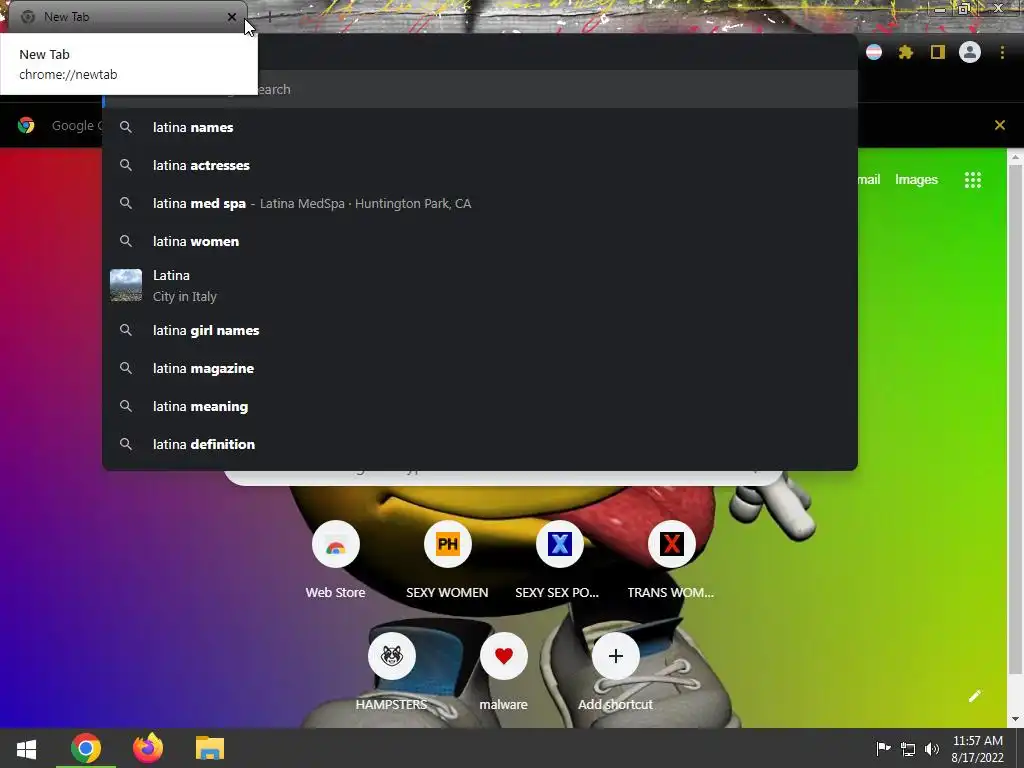Open the Latina City in Italy suggestion

tap(480, 285)
